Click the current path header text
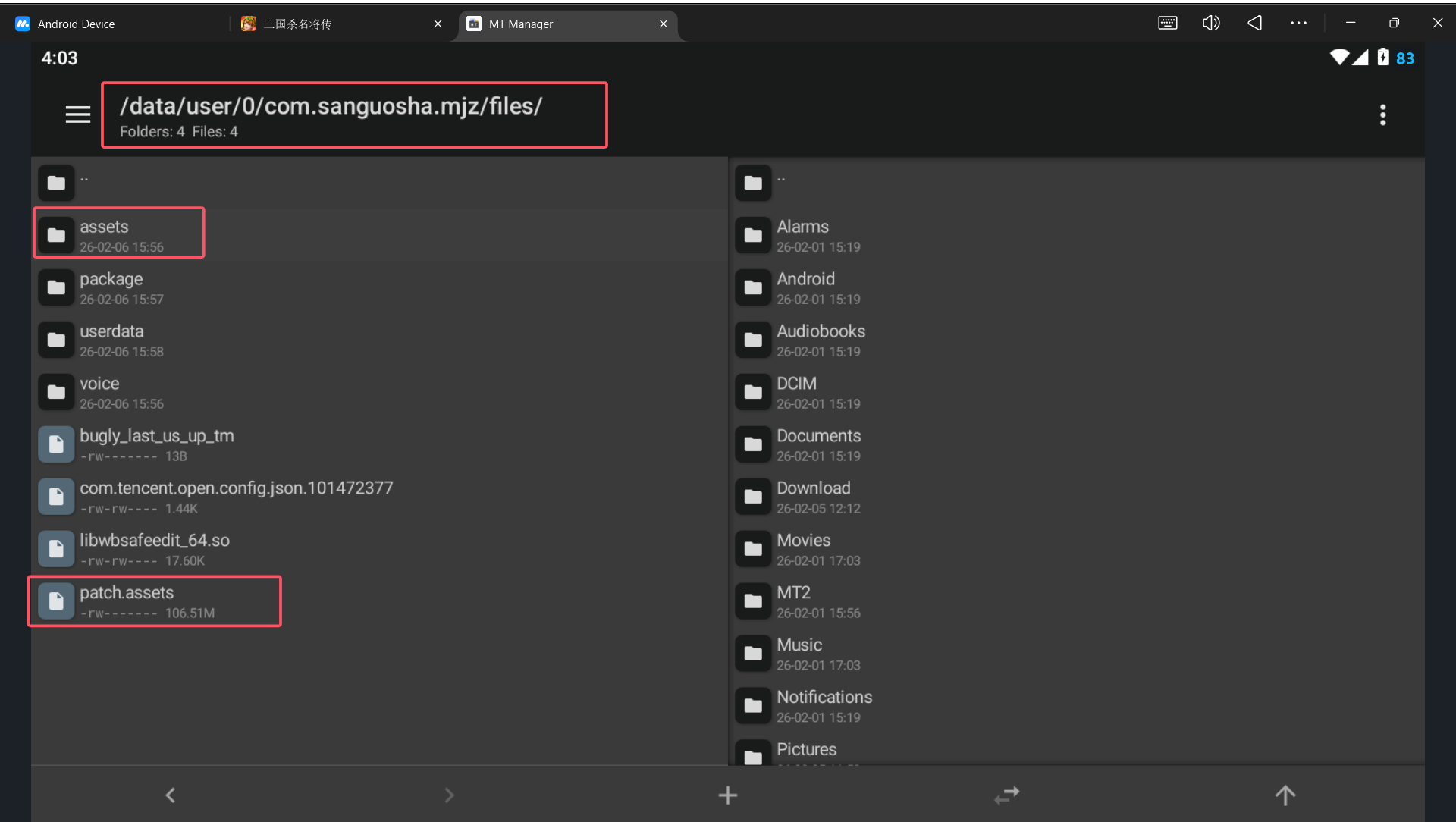Image resolution: width=1456 pixels, height=822 pixels. tap(331, 107)
